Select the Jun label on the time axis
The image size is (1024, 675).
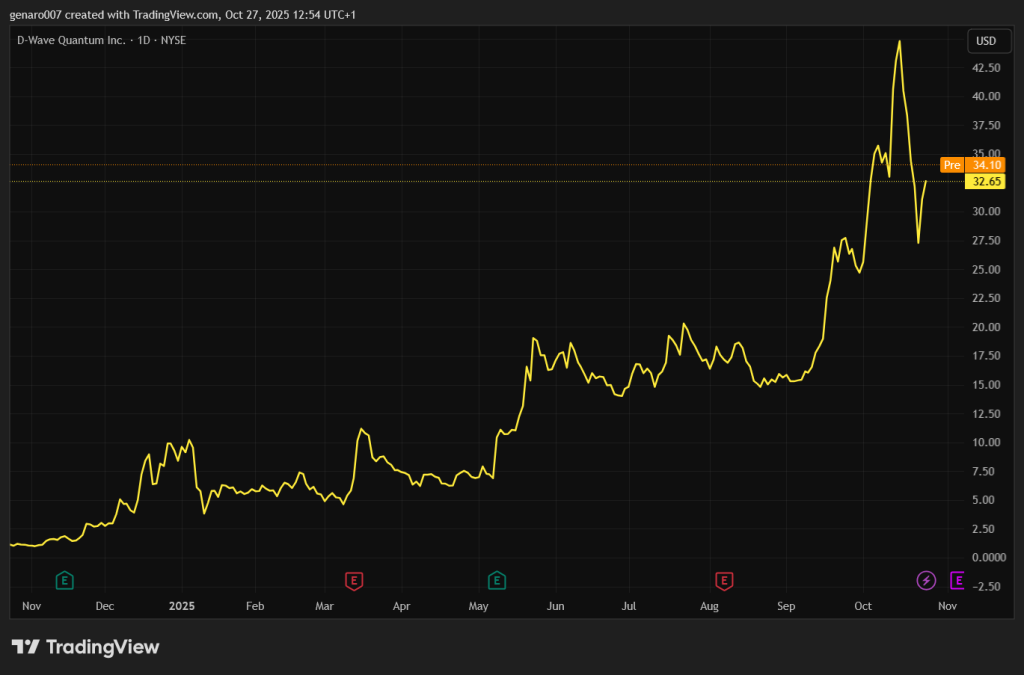pyautogui.click(x=555, y=606)
